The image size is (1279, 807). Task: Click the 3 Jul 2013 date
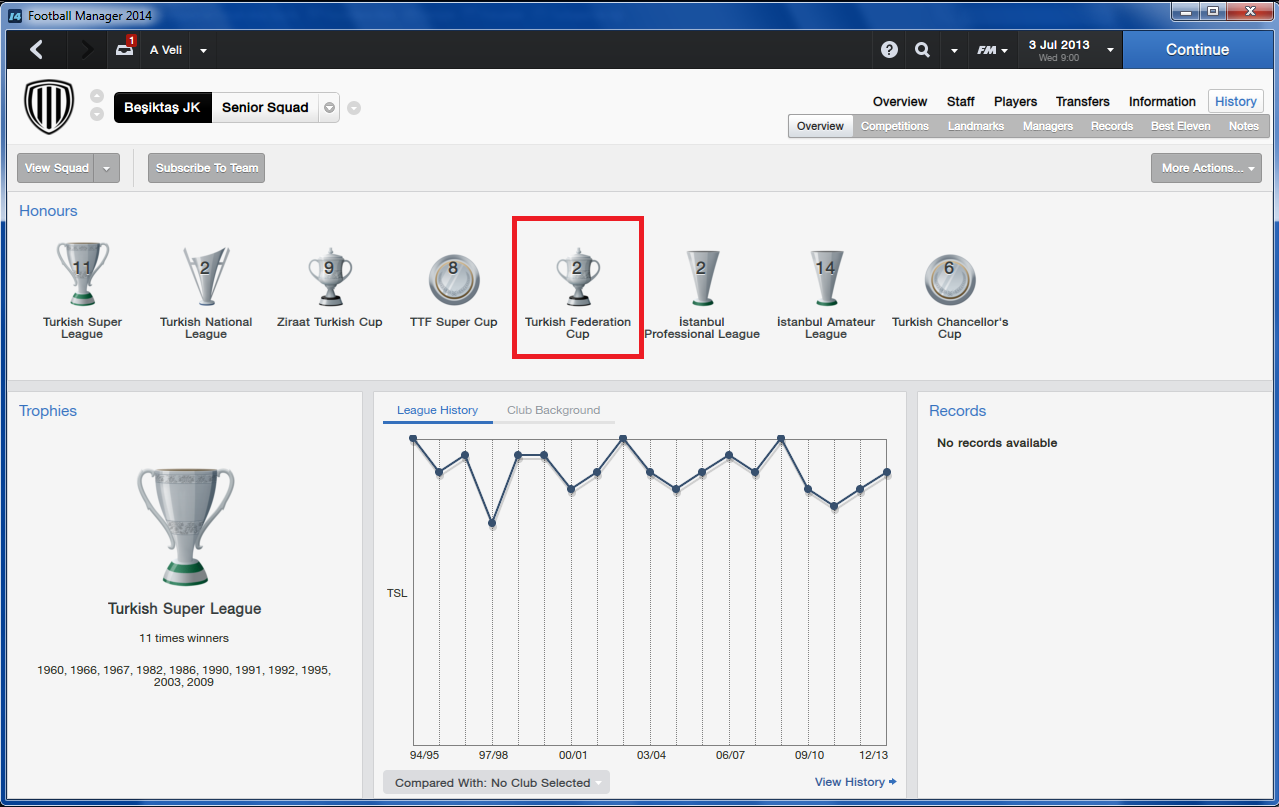click(x=1059, y=45)
